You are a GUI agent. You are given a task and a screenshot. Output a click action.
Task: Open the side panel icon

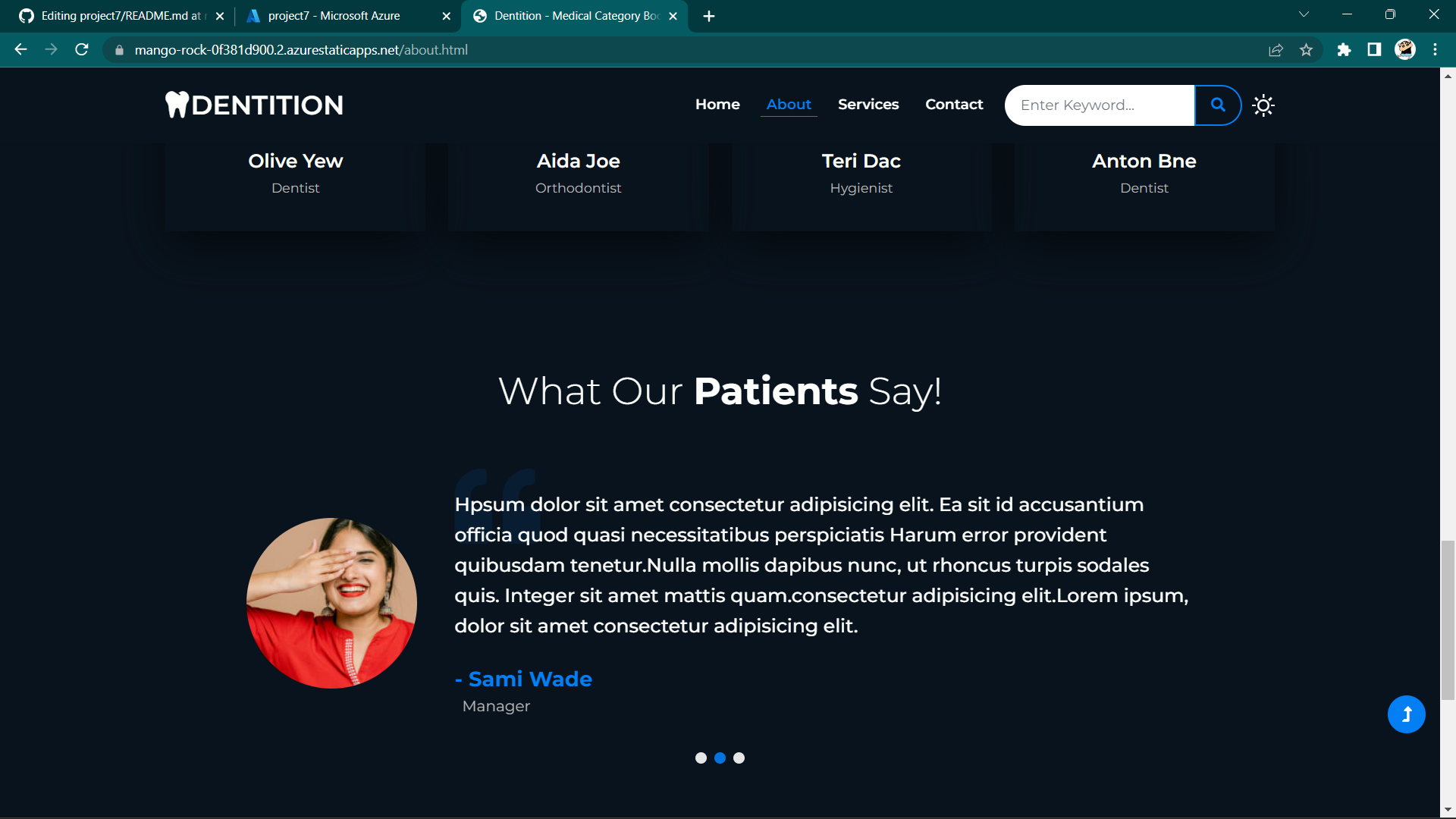(x=1374, y=50)
